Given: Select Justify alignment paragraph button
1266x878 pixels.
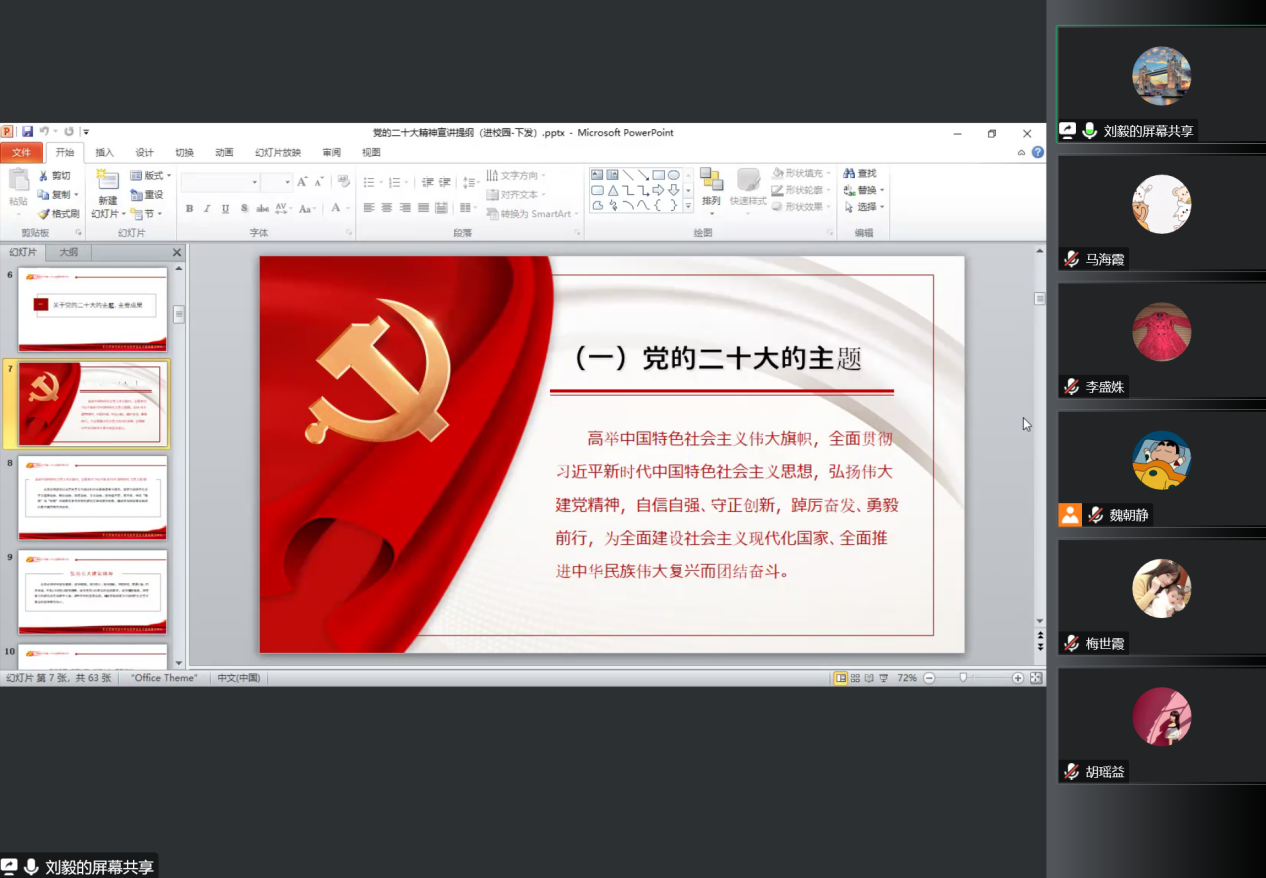Looking at the screenshot, I should point(424,208).
